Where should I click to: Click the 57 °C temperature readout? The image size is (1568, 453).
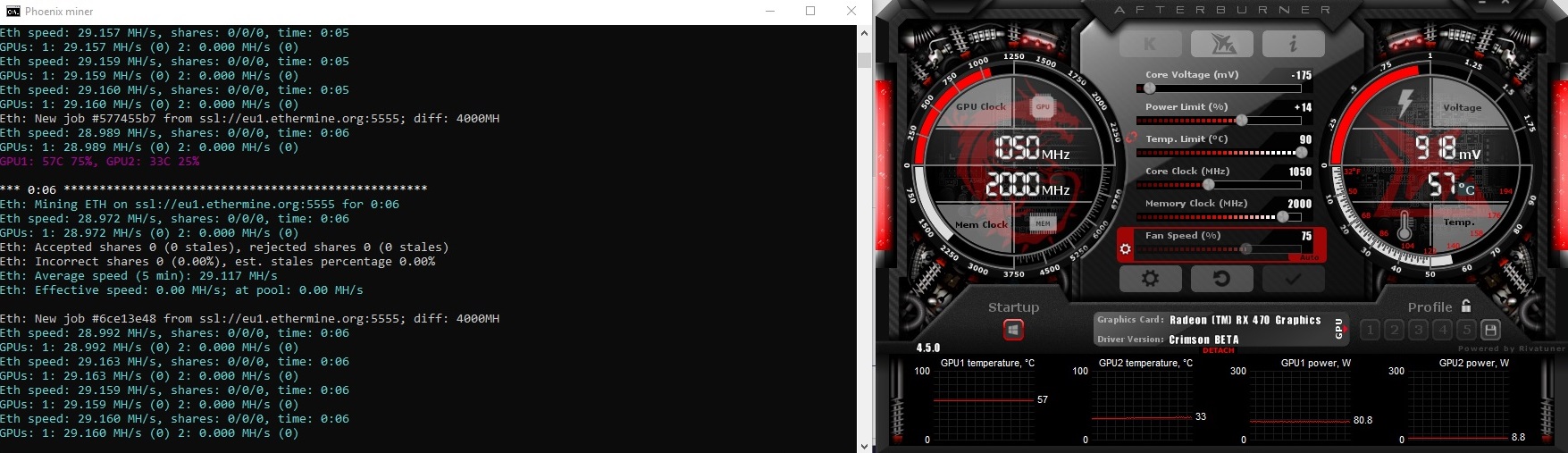click(1450, 185)
